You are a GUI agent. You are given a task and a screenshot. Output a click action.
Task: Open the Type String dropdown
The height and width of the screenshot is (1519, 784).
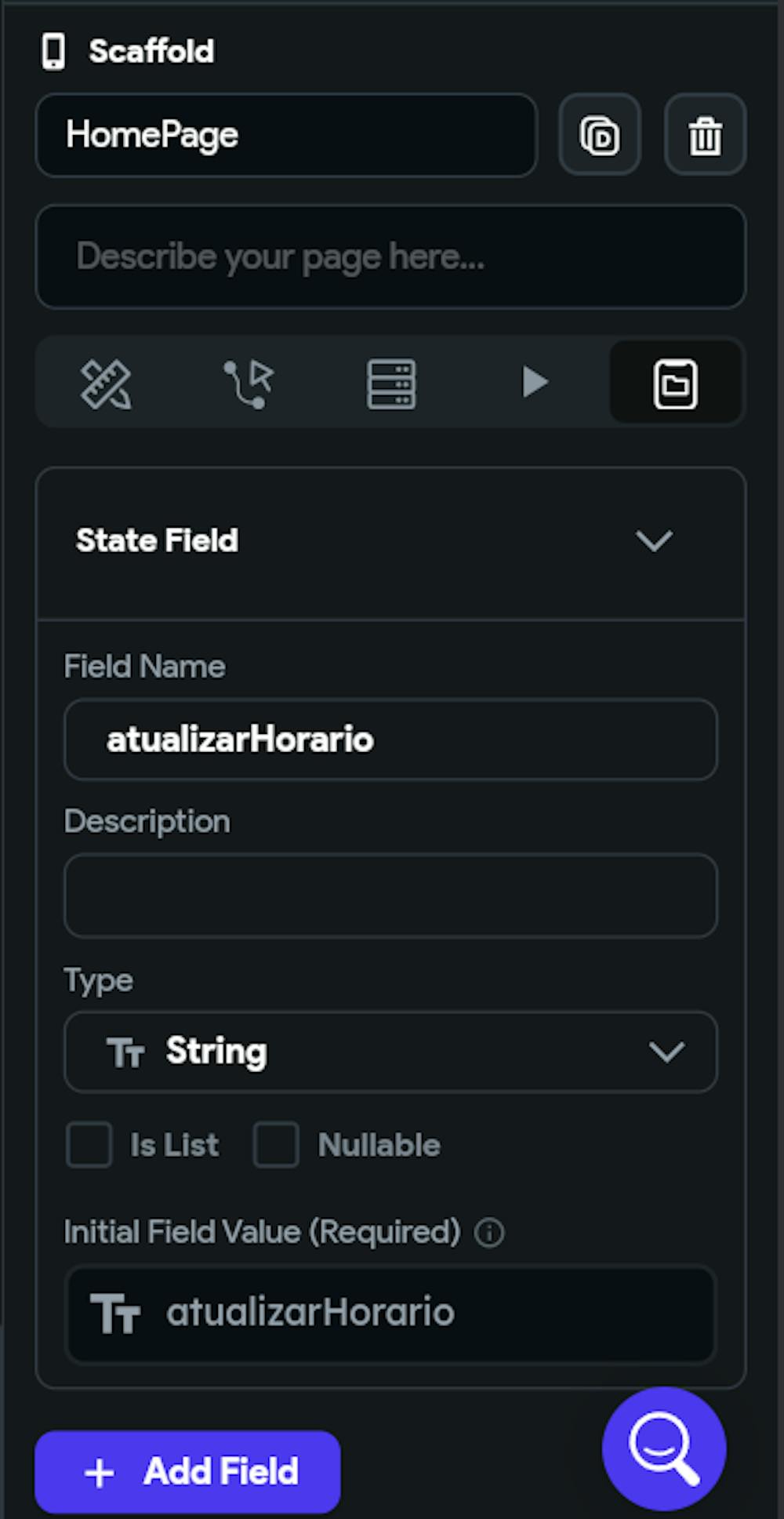click(390, 1052)
